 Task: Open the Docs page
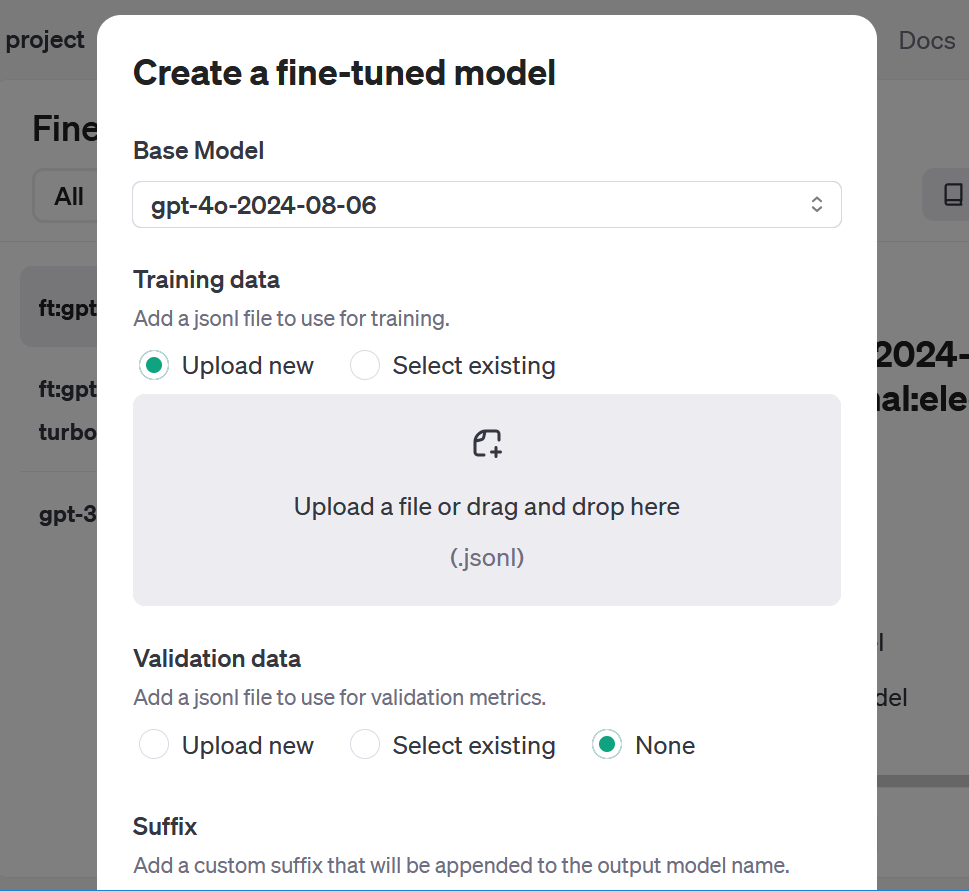[926, 40]
